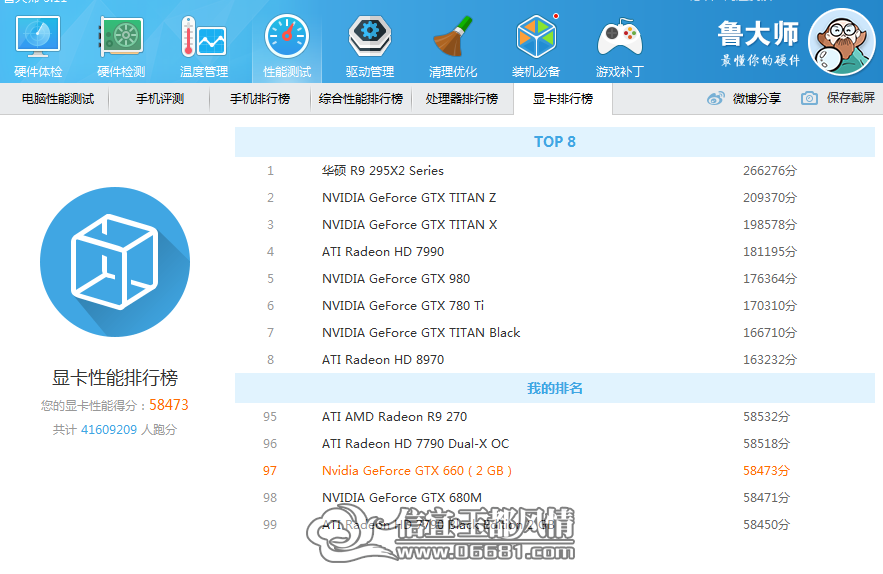
Task: Select NVIDIA GeForce GTX TITAN Z row
Action: 555,198
